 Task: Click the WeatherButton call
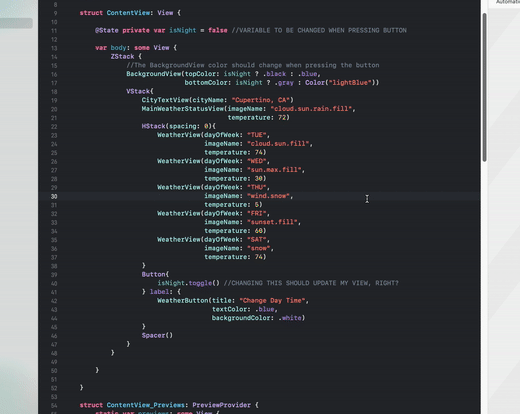click(x=183, y=300)
